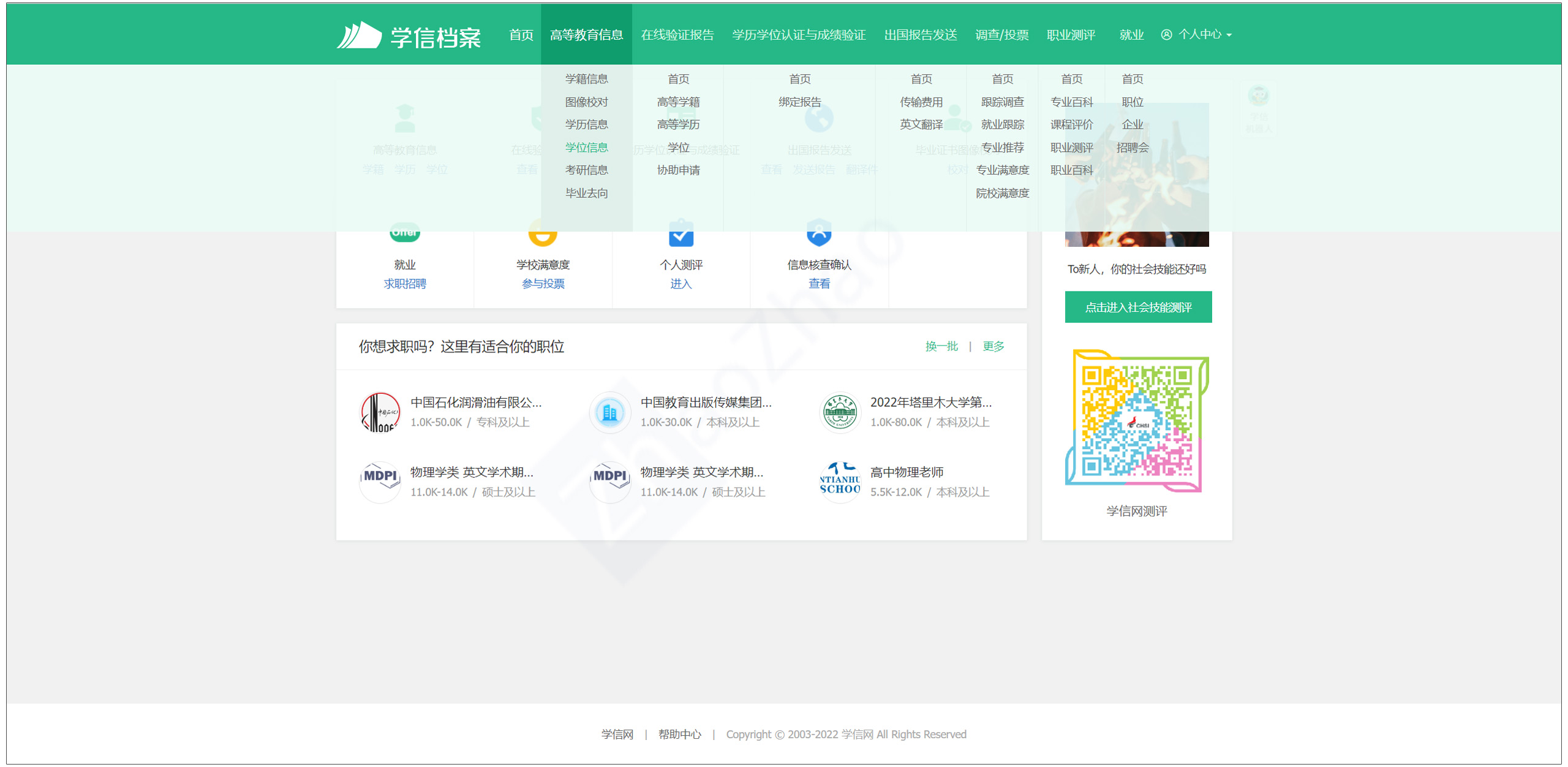Select 职业百科 submenu item

click(x=1071, y=170)
